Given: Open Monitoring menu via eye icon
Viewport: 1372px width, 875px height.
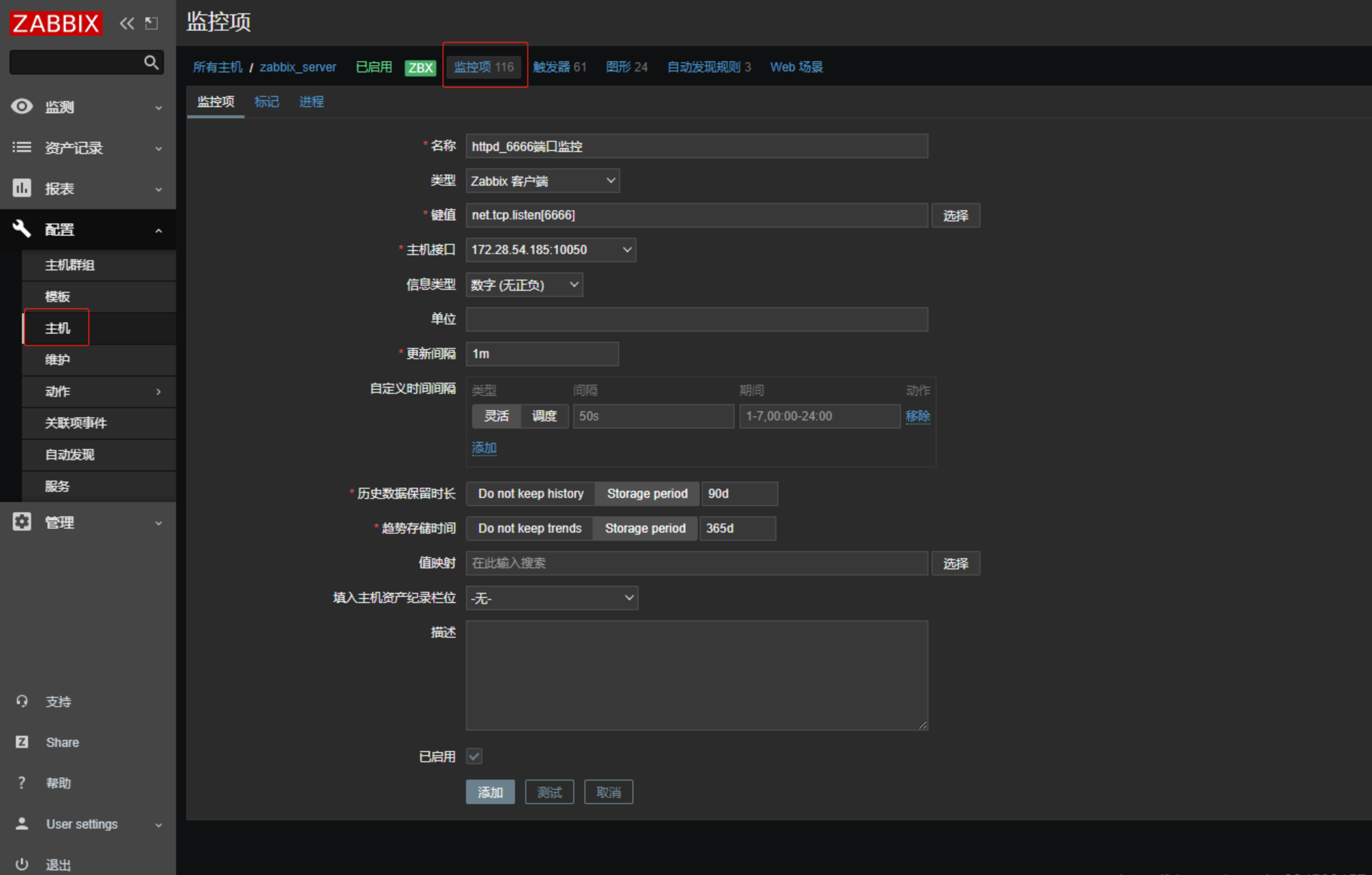Looking at the screenshot, I should [x=21, y=107].
